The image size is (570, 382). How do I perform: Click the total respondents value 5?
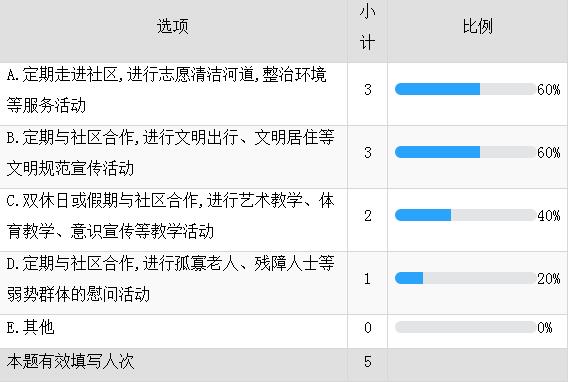pos(368,362)
